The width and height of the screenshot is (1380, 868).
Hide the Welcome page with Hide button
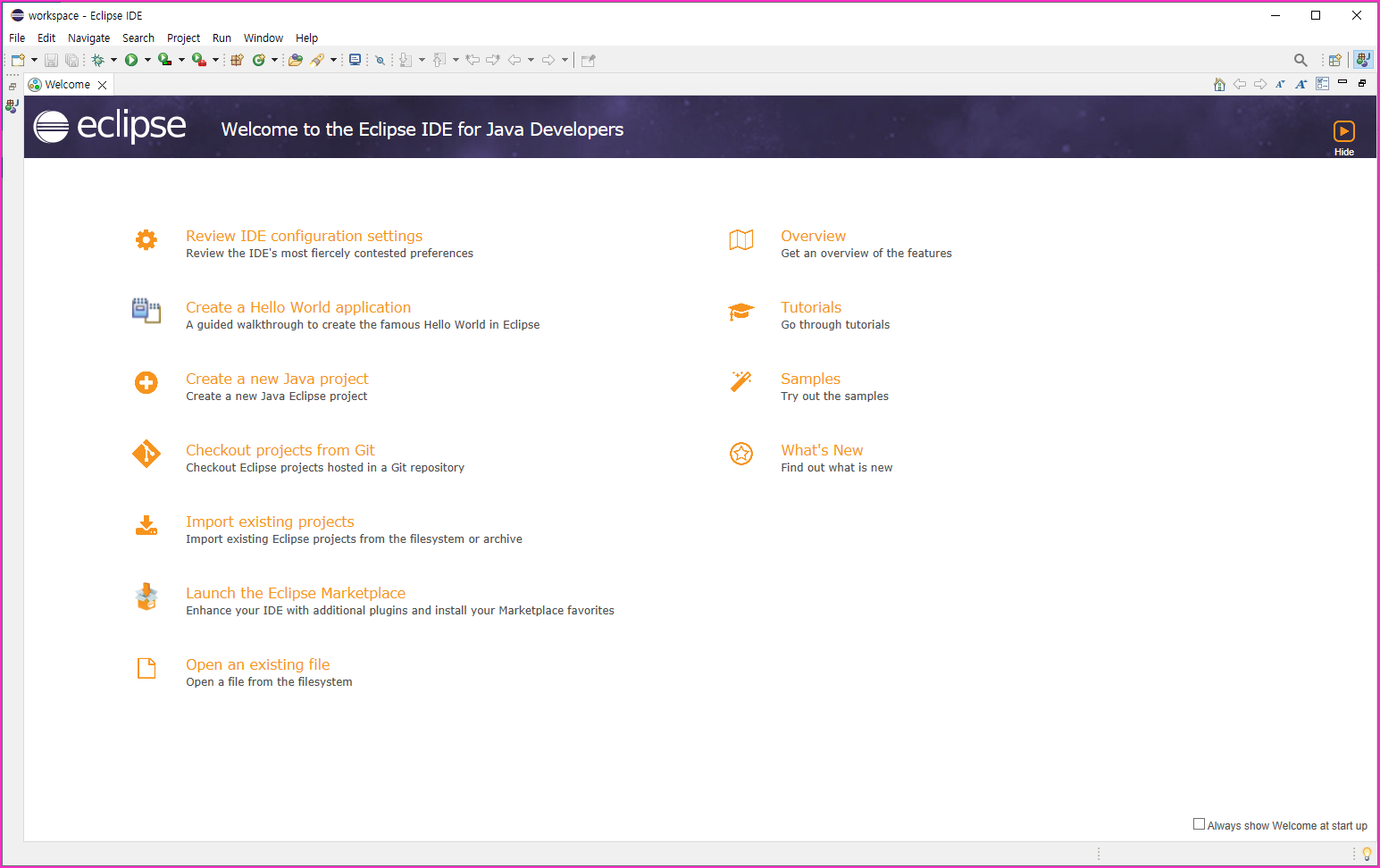[x=1343, y=138]
